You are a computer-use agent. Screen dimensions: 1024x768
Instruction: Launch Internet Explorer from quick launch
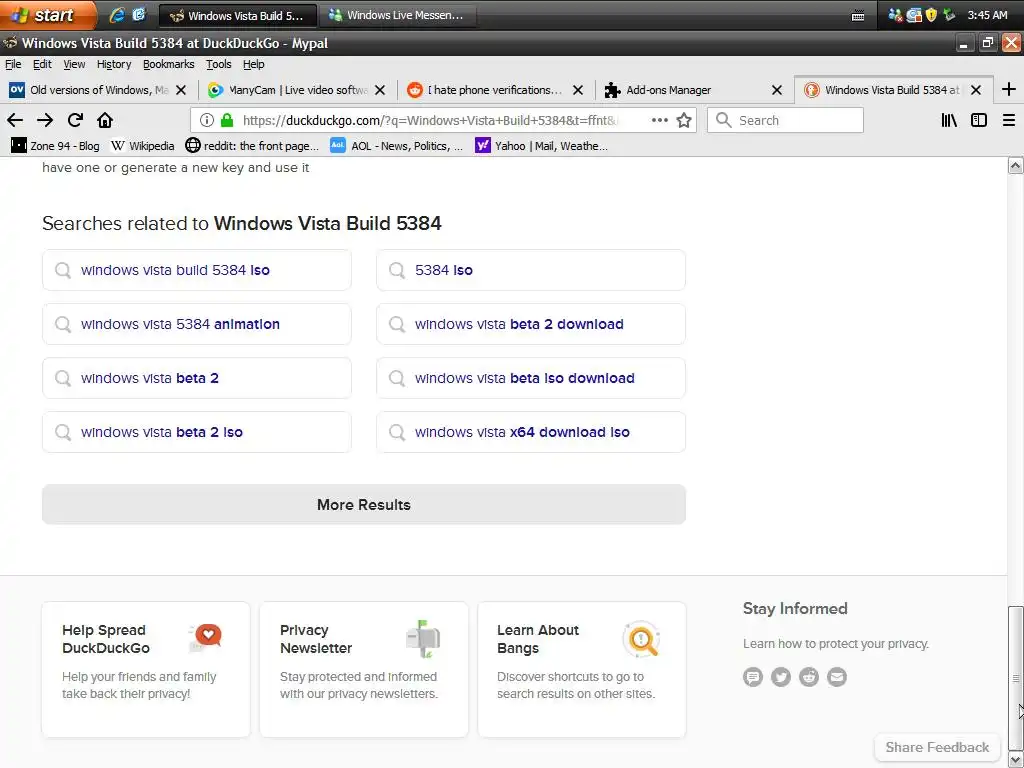pos(117,15)
